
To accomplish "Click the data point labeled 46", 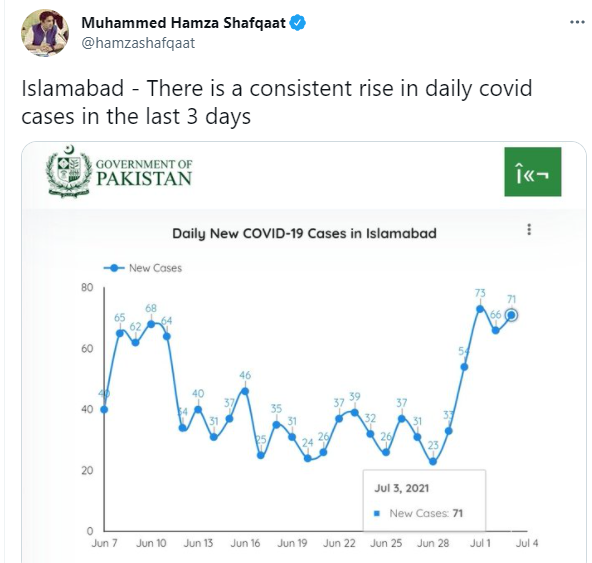I will pyautogui.click(x=245, y=391).
